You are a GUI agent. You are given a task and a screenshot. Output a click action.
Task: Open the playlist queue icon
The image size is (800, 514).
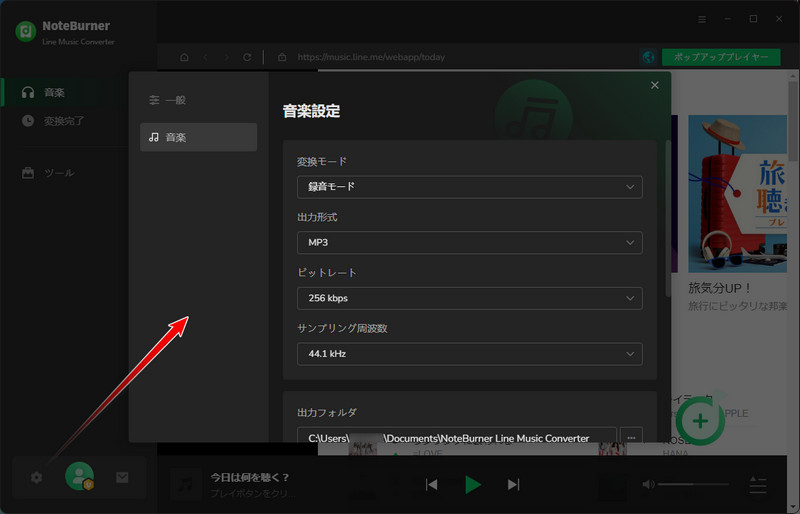(758, 485)
